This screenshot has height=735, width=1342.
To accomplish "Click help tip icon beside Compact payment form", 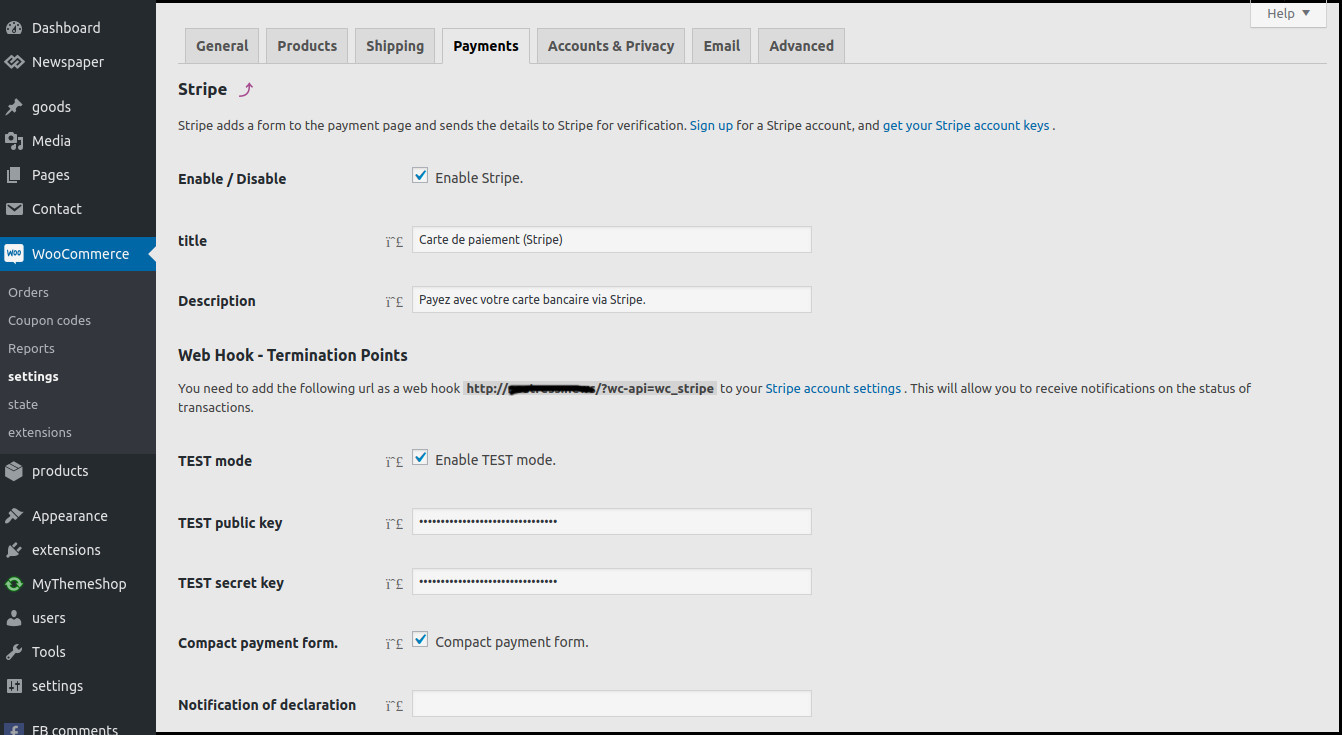I will click(394, 643).
